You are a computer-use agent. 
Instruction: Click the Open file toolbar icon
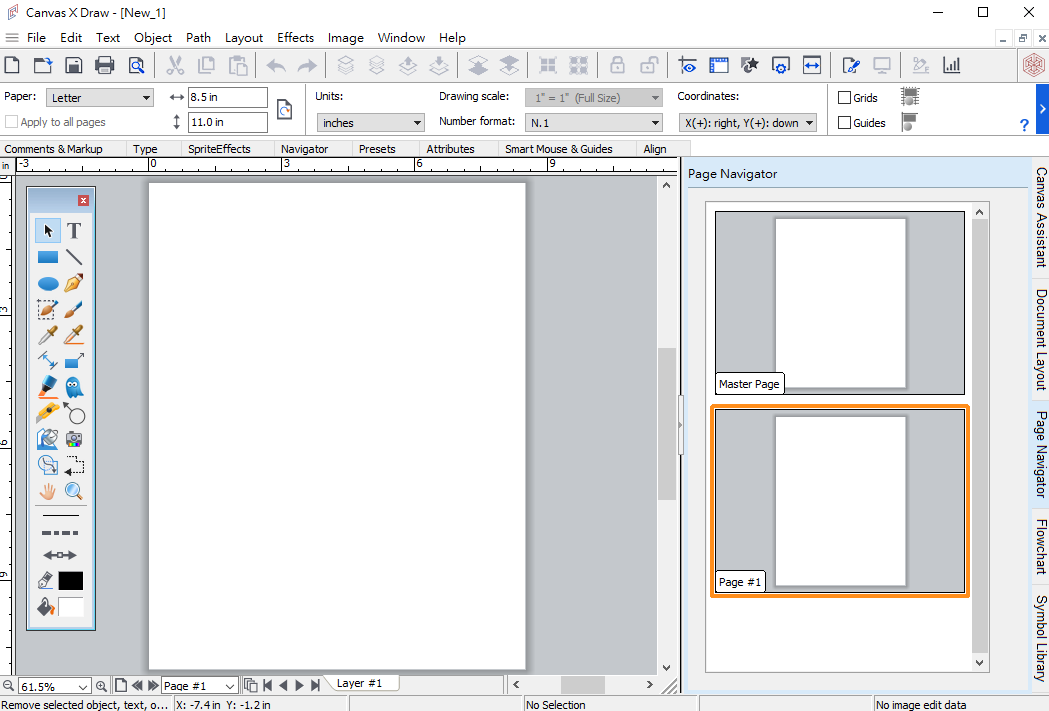pos(43,66)
